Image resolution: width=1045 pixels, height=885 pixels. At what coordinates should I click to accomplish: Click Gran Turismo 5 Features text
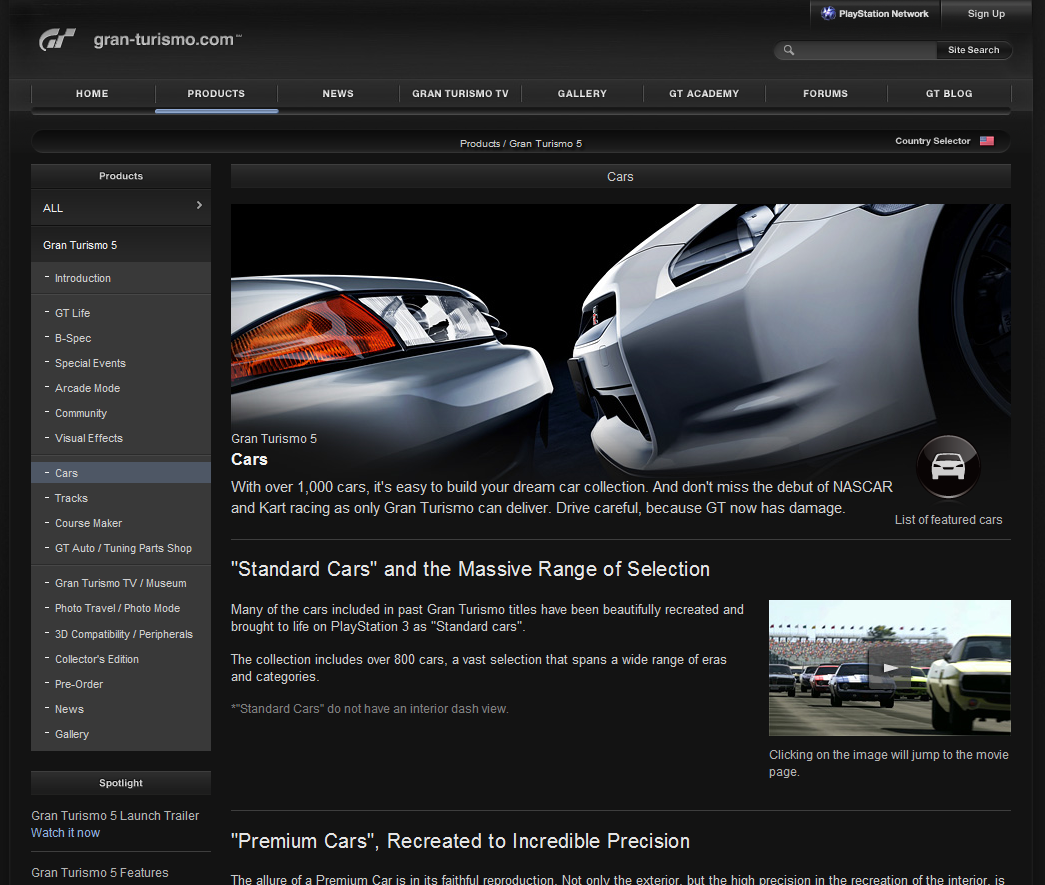pos(99,872)
